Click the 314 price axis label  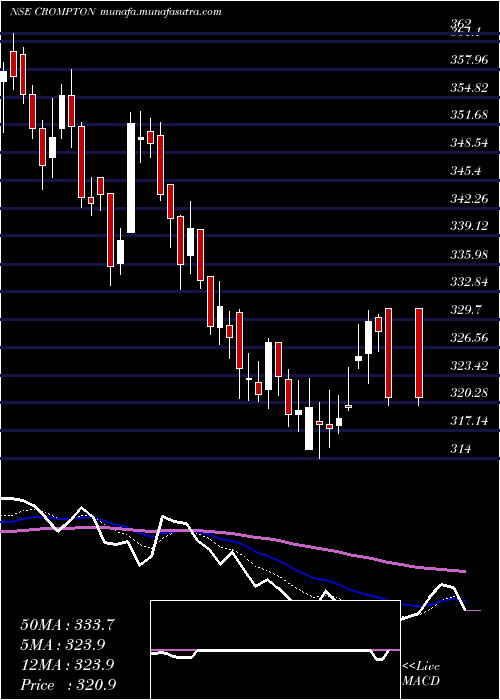click(x=460, y=449)
